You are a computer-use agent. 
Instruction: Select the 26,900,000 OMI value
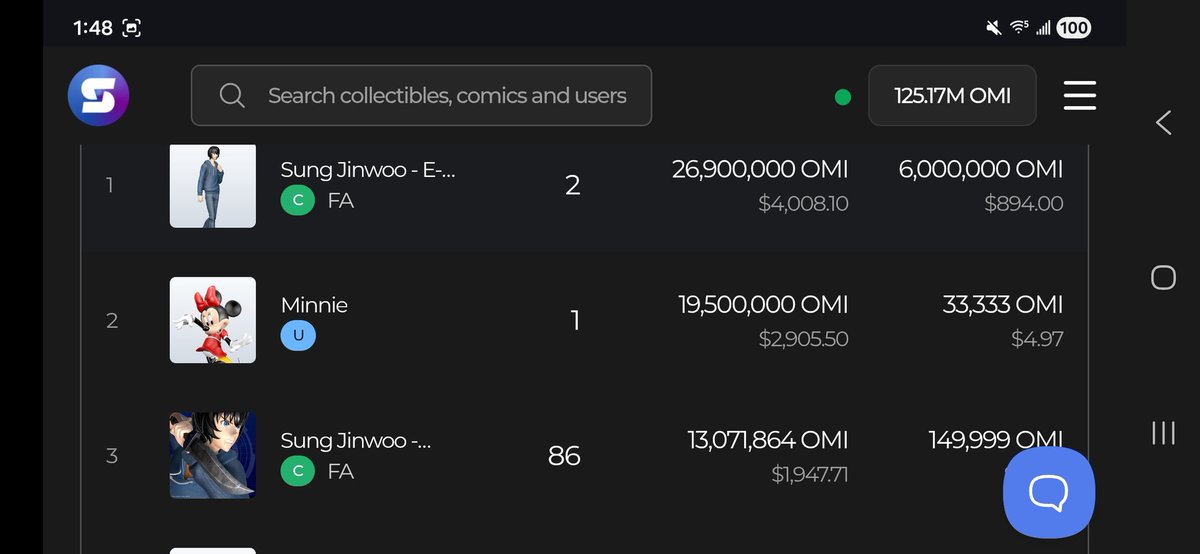760,169
